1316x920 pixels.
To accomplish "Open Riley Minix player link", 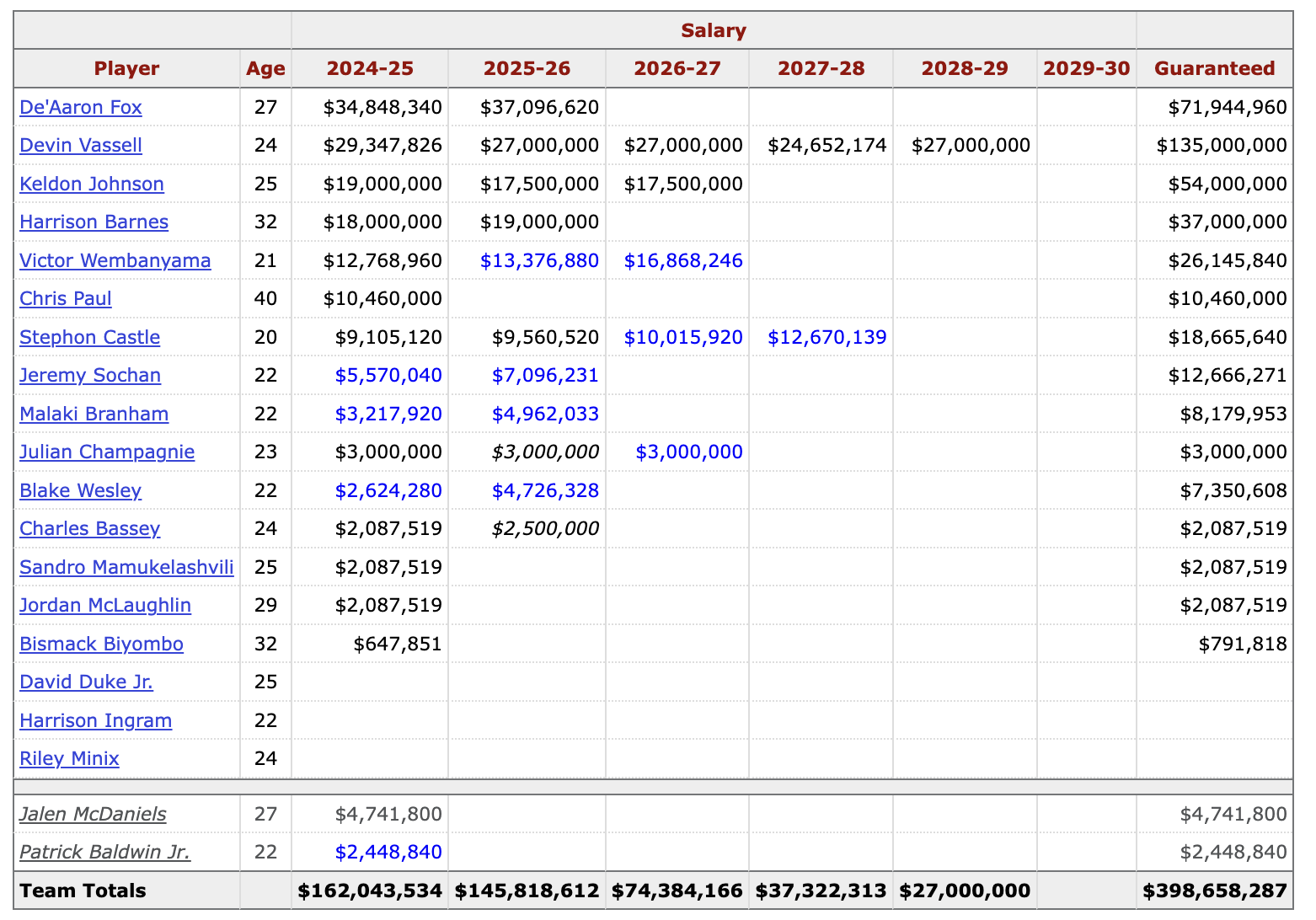I will pos(69,758).
